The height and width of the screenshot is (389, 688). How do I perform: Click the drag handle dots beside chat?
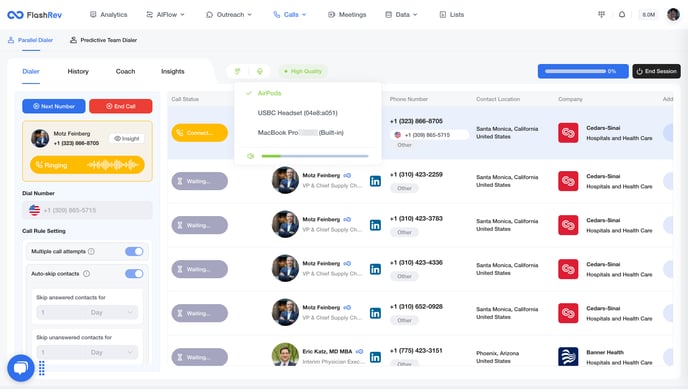tap(42, 368)
